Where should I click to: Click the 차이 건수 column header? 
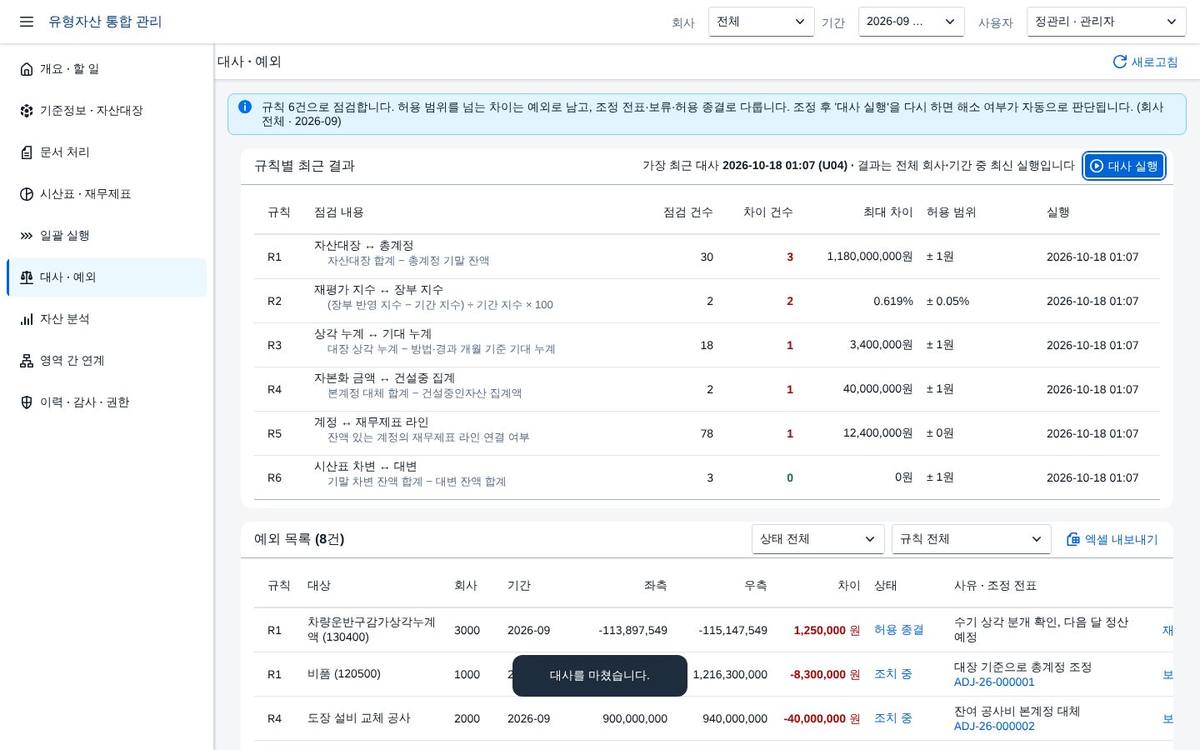tap(768, 212)
